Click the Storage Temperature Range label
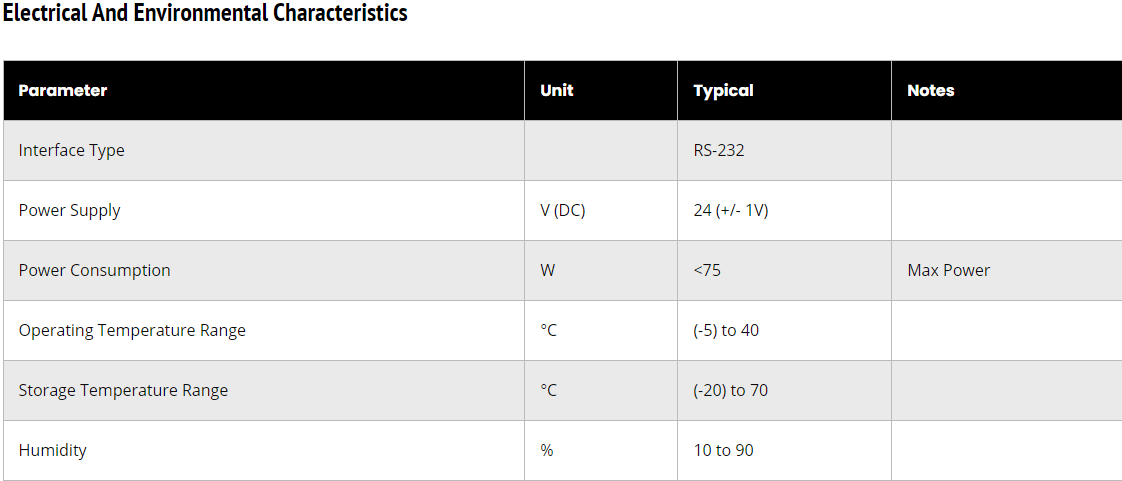The image size is (1122, 481). [123, 390]
